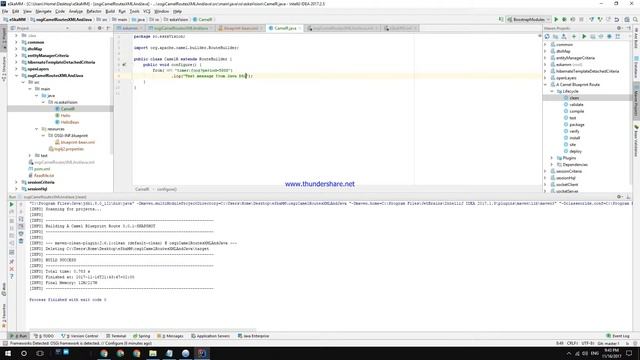Open help via the Run panel question mark
This screenshot has width=640, height=360.
pyautogui.click(x=11, y=277)
